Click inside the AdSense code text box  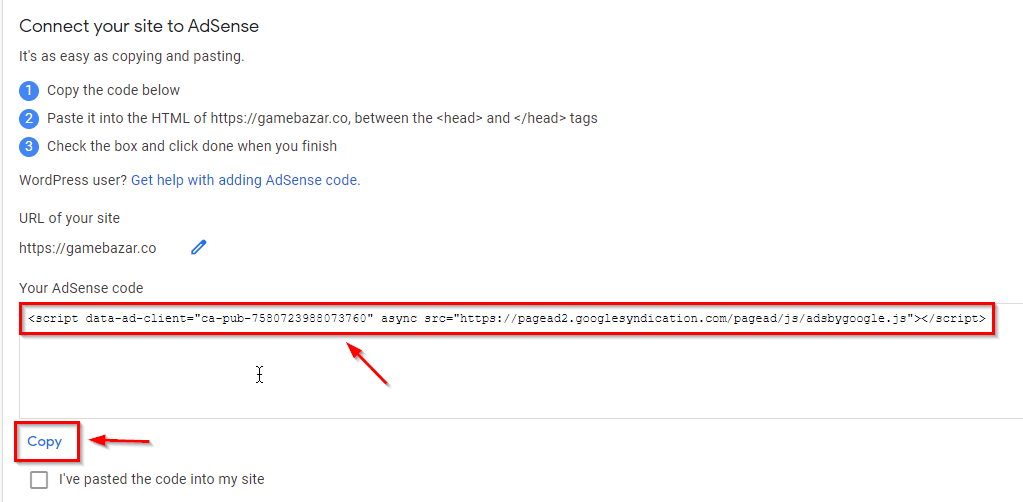coord(521,361)
